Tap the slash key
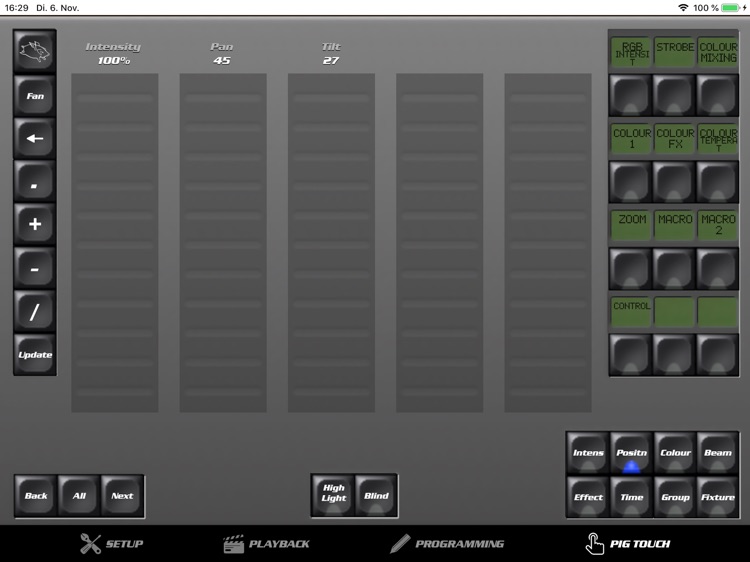 [34, 312]
